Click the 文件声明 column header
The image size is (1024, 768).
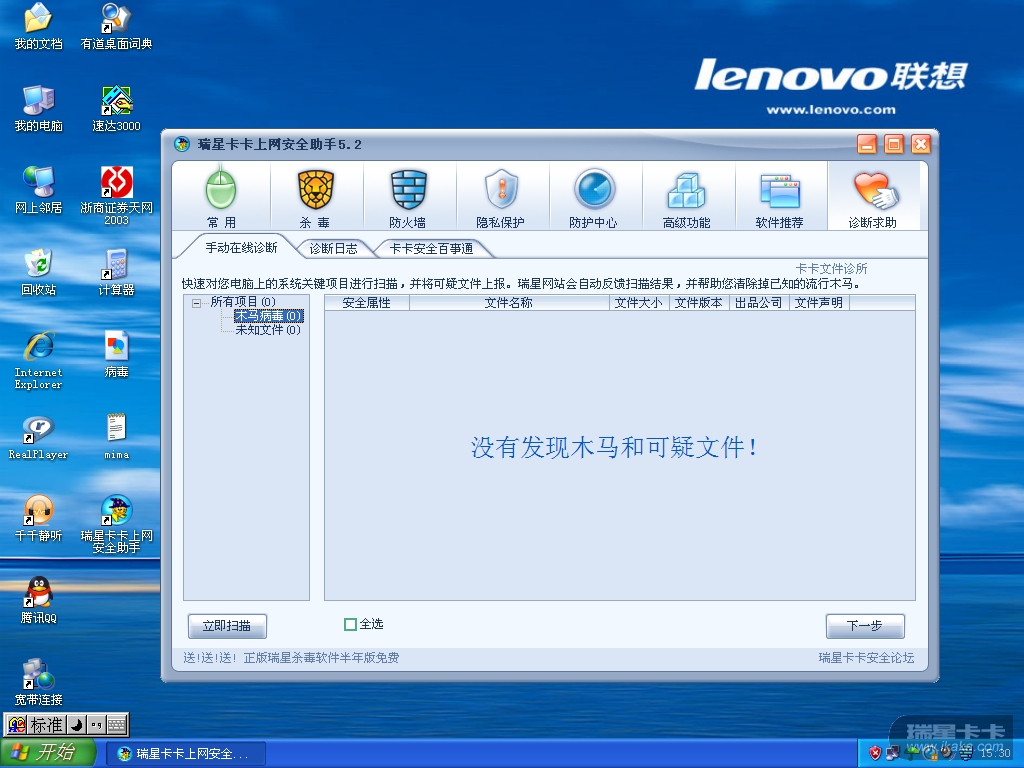tap(819, 303)
